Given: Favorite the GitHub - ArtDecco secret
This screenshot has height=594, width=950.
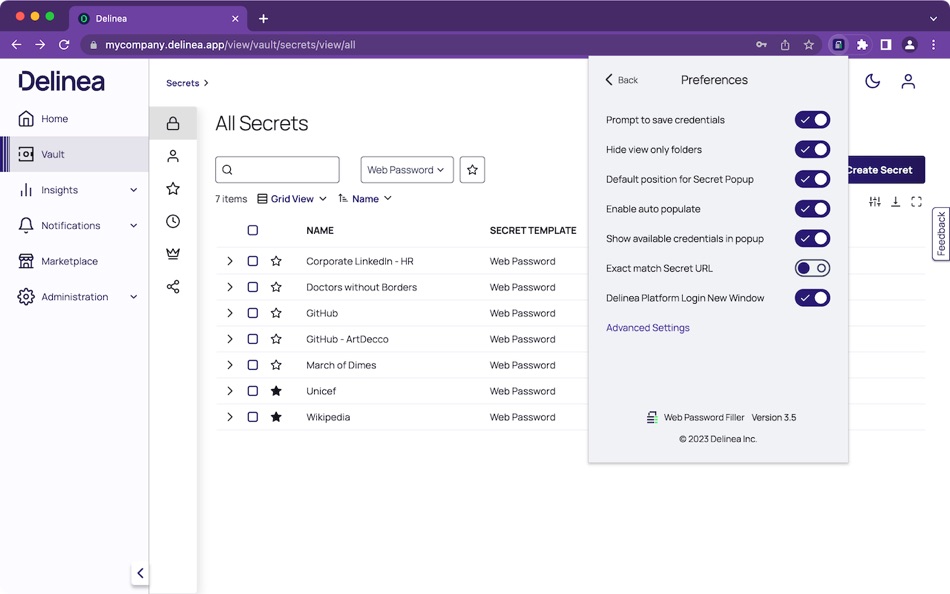Looking at the screenshot, I should 276,339.
